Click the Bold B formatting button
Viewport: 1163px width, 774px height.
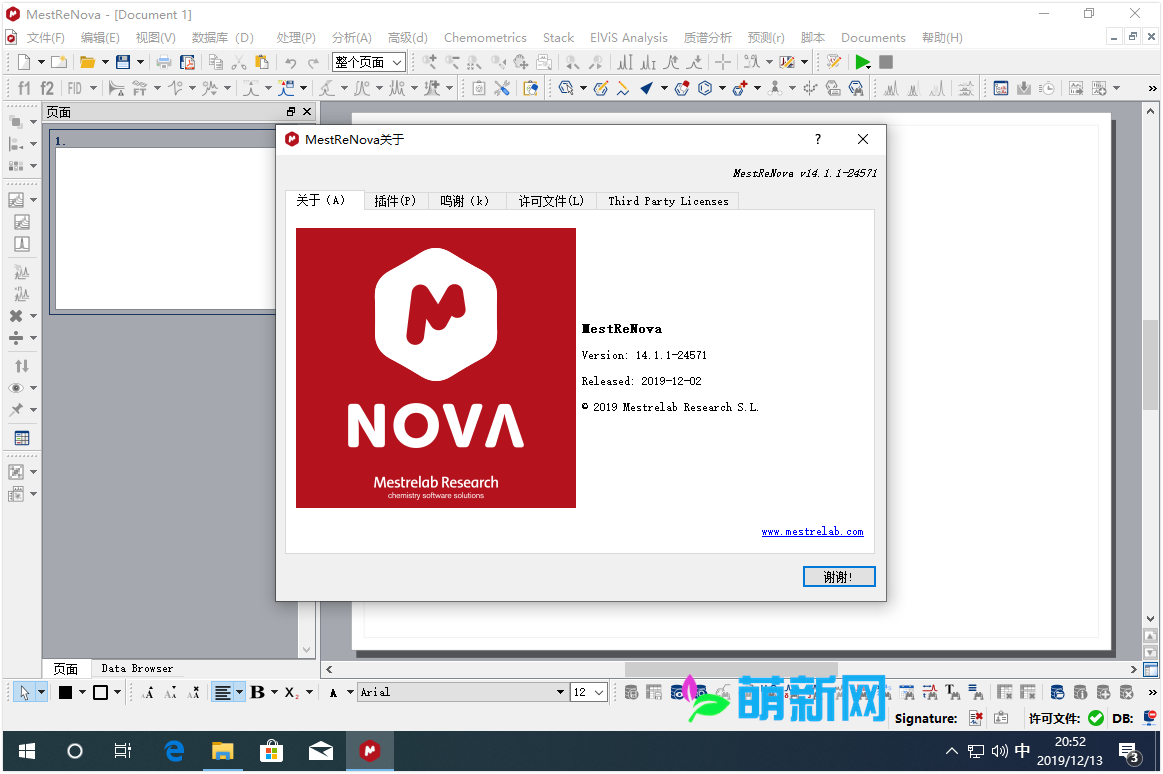[x=257, y=692]
